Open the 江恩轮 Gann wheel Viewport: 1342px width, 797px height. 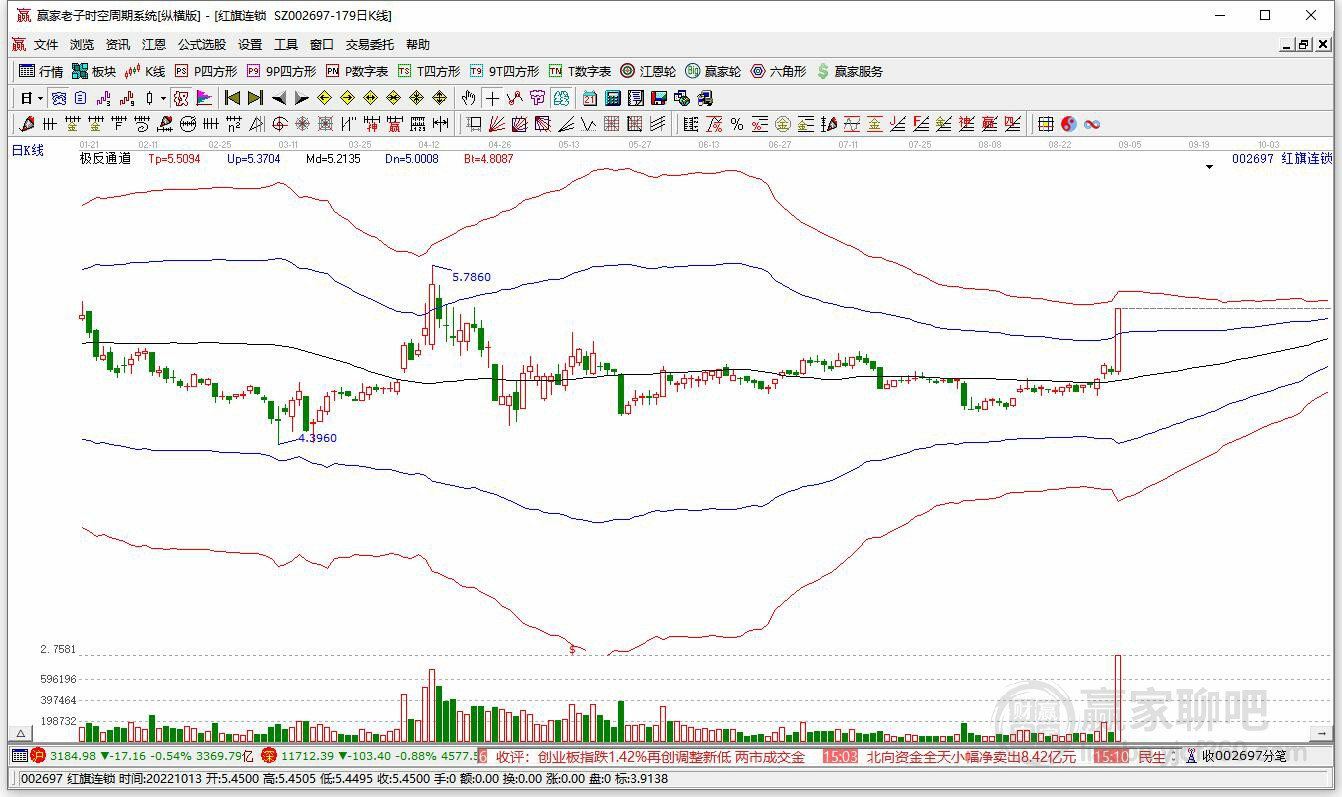[x=648, y=71]
